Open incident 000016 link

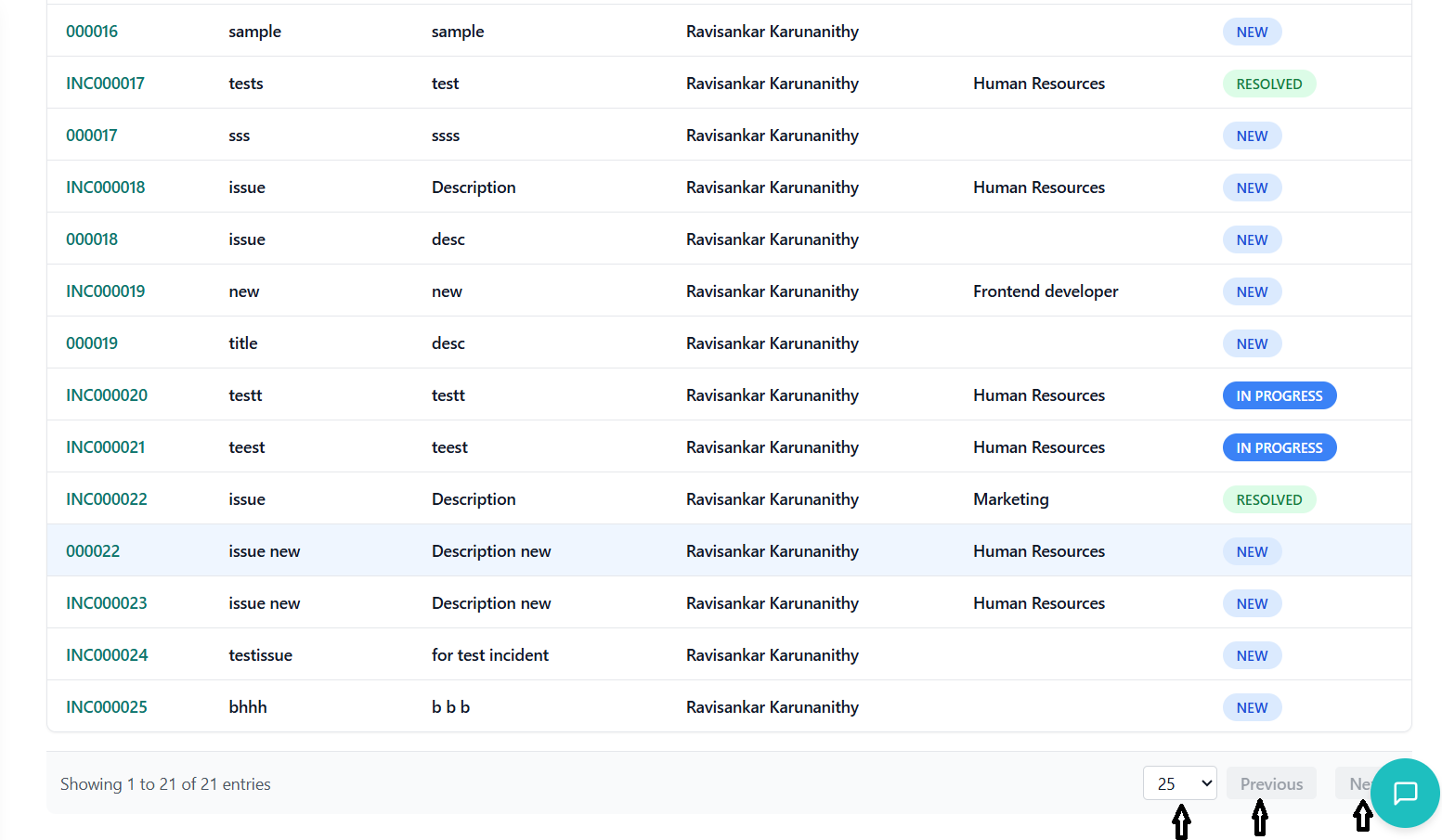[x=92, y=32]
